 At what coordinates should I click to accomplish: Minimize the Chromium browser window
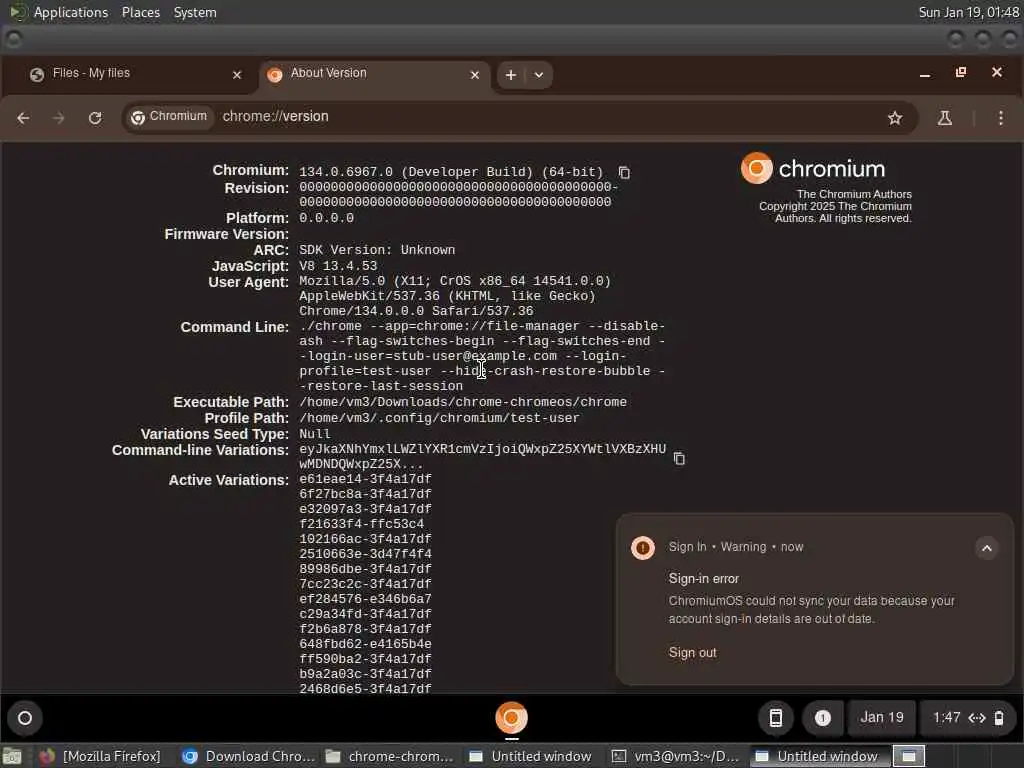925,74
